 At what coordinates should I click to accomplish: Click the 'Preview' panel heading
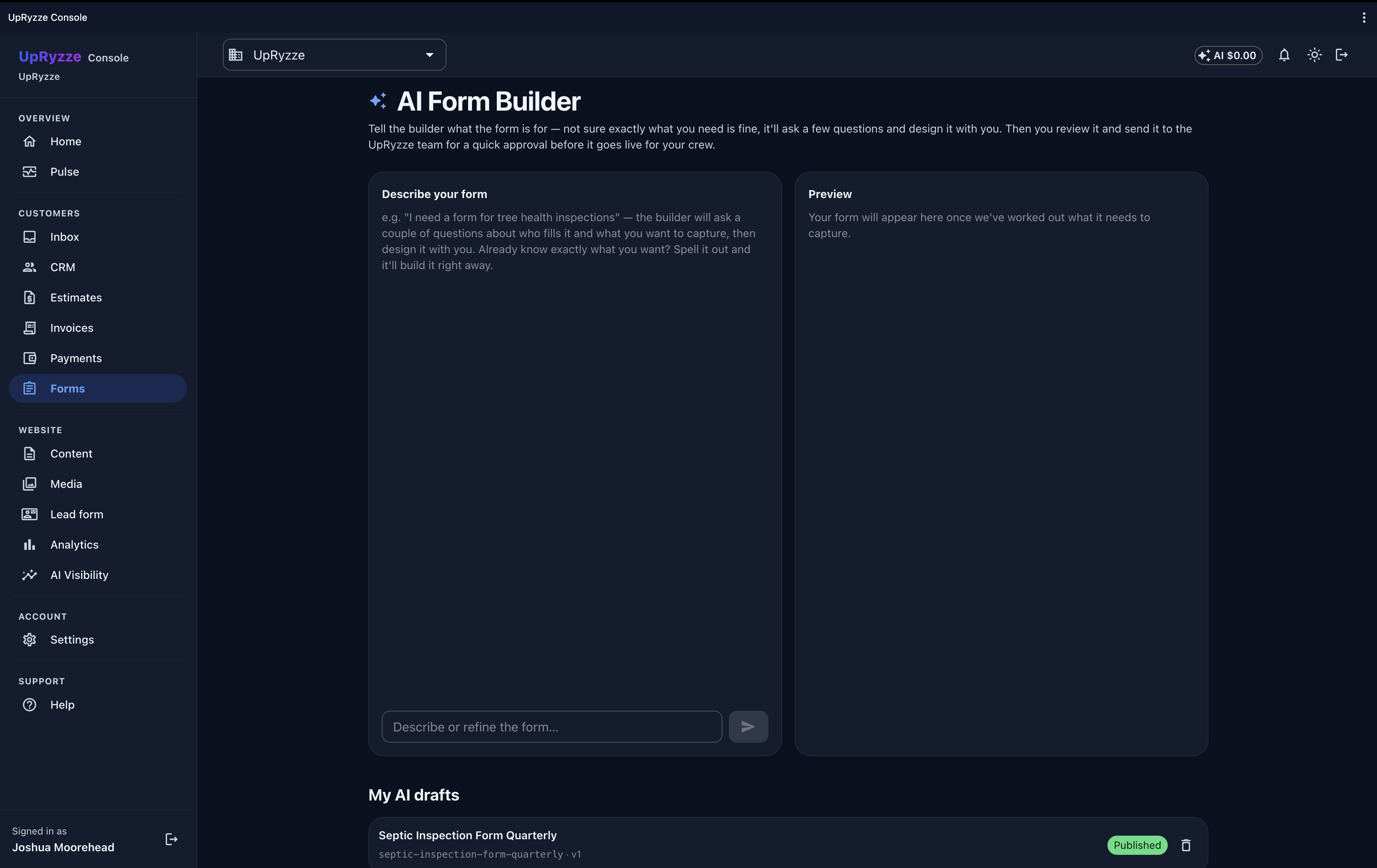tap(830, 194)
